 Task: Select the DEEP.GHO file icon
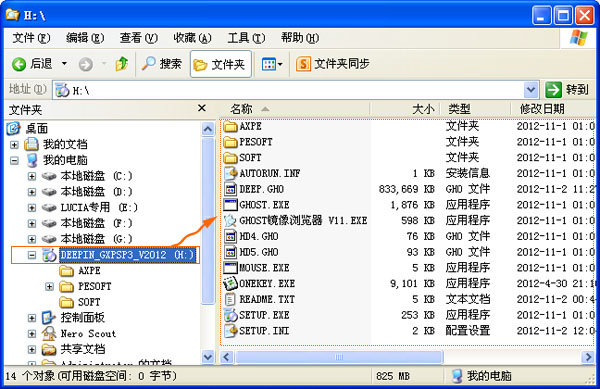230,189
